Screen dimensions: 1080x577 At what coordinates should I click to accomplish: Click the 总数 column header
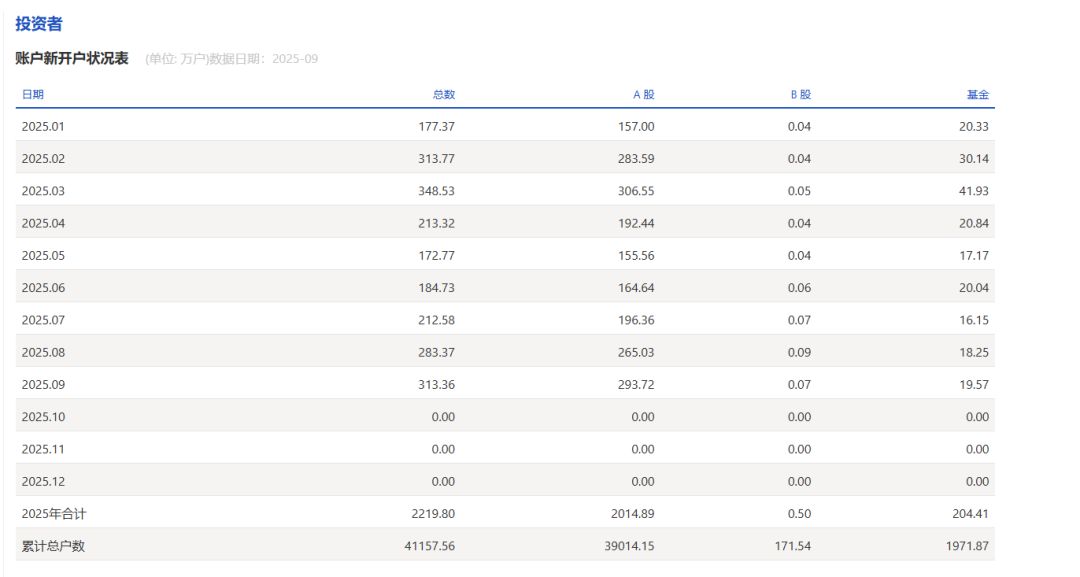pos(443,94)
